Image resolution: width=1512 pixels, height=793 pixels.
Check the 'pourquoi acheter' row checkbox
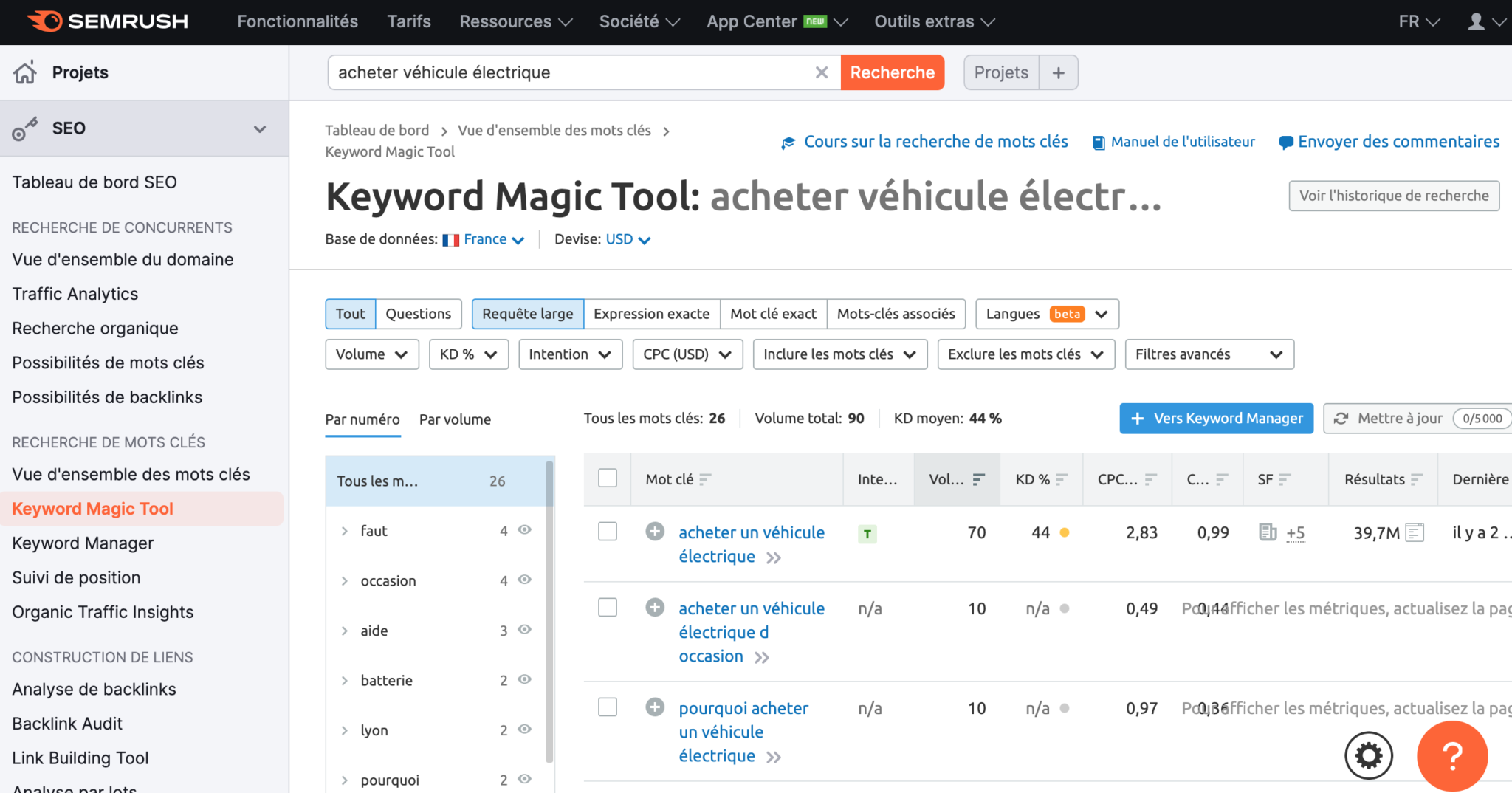[x=608, y=707]
